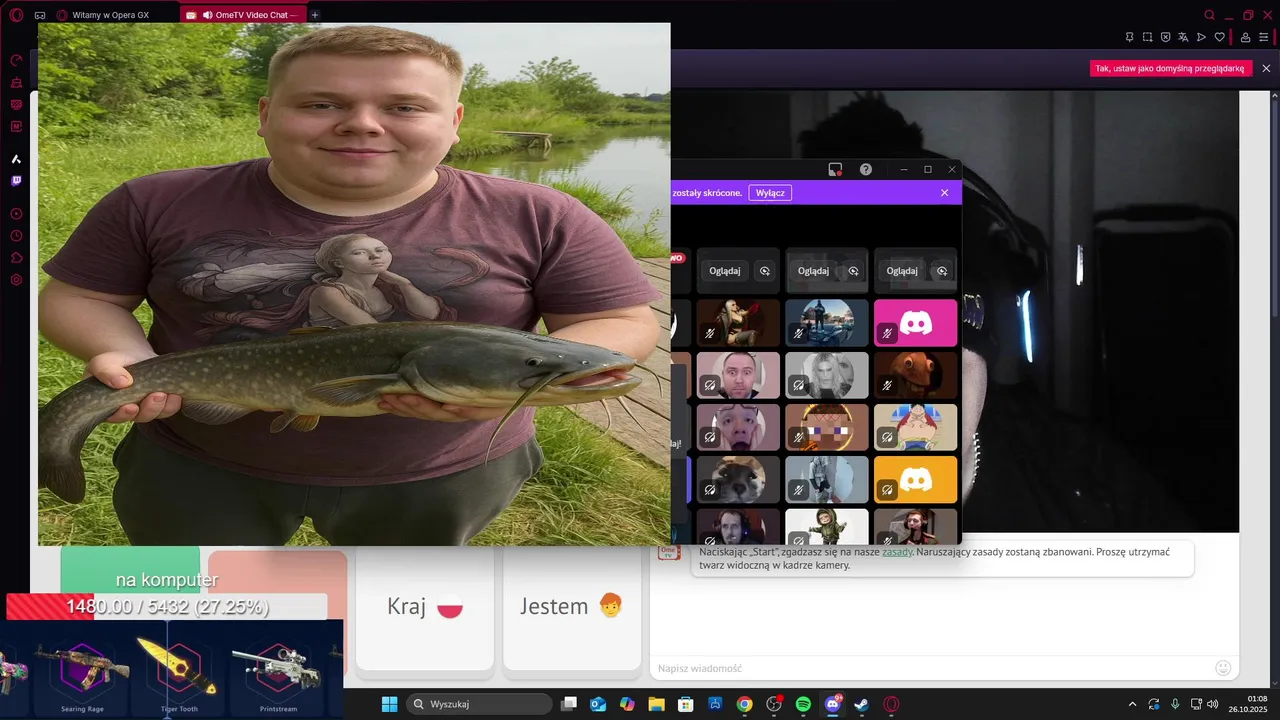Pop out the first Oglądaj stream
Viewport: 1280px width, 720px height.
click(765, 271)
